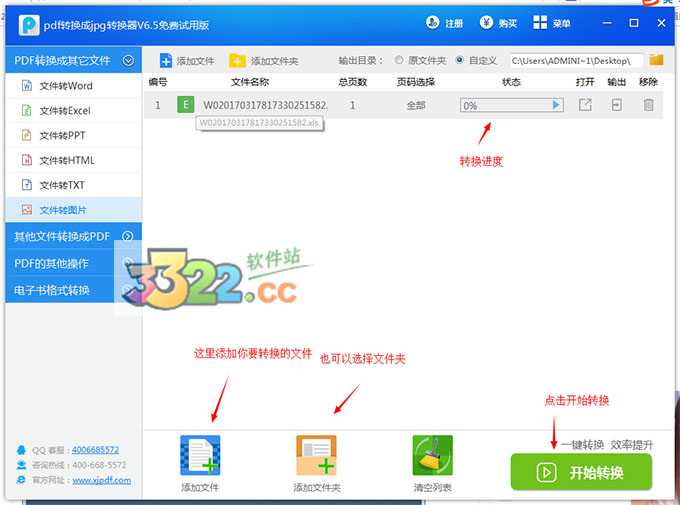Click the 添加文件夹 text in top toolbar

coord(274,61)
